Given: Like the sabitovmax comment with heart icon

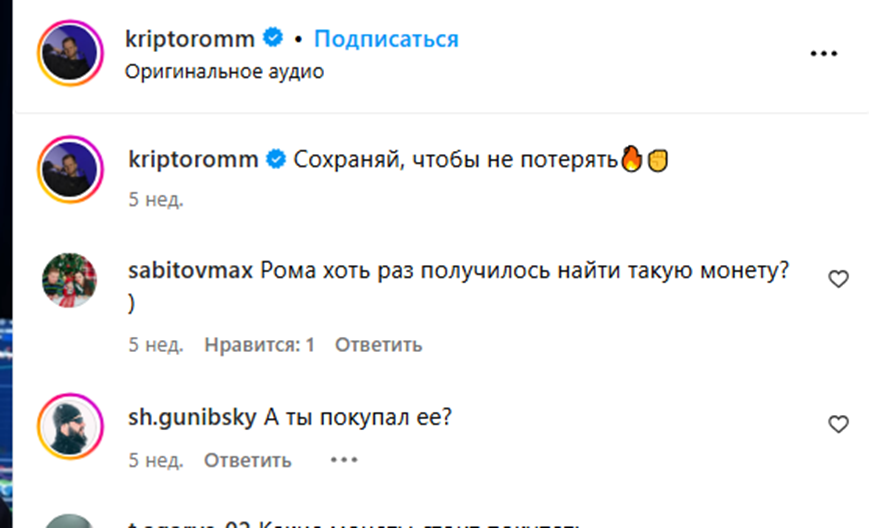Looking at the screenshot, I should click(838, 280).
